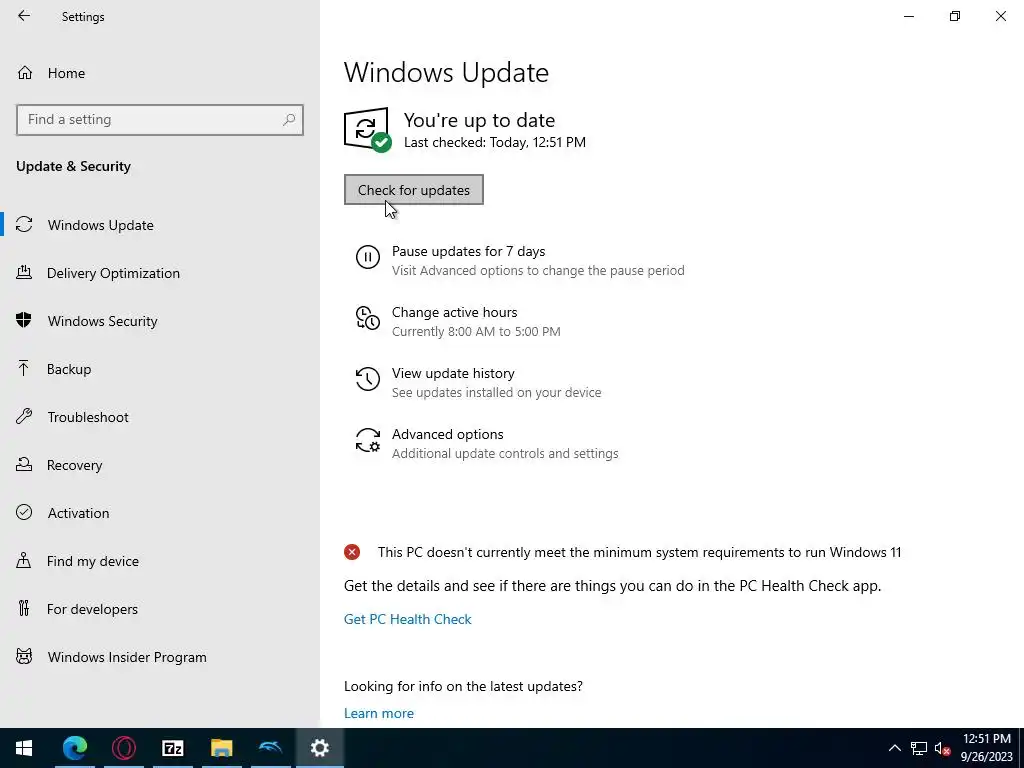Focus the Find a setting search box

pyautogui.click(x=160, y=120)
